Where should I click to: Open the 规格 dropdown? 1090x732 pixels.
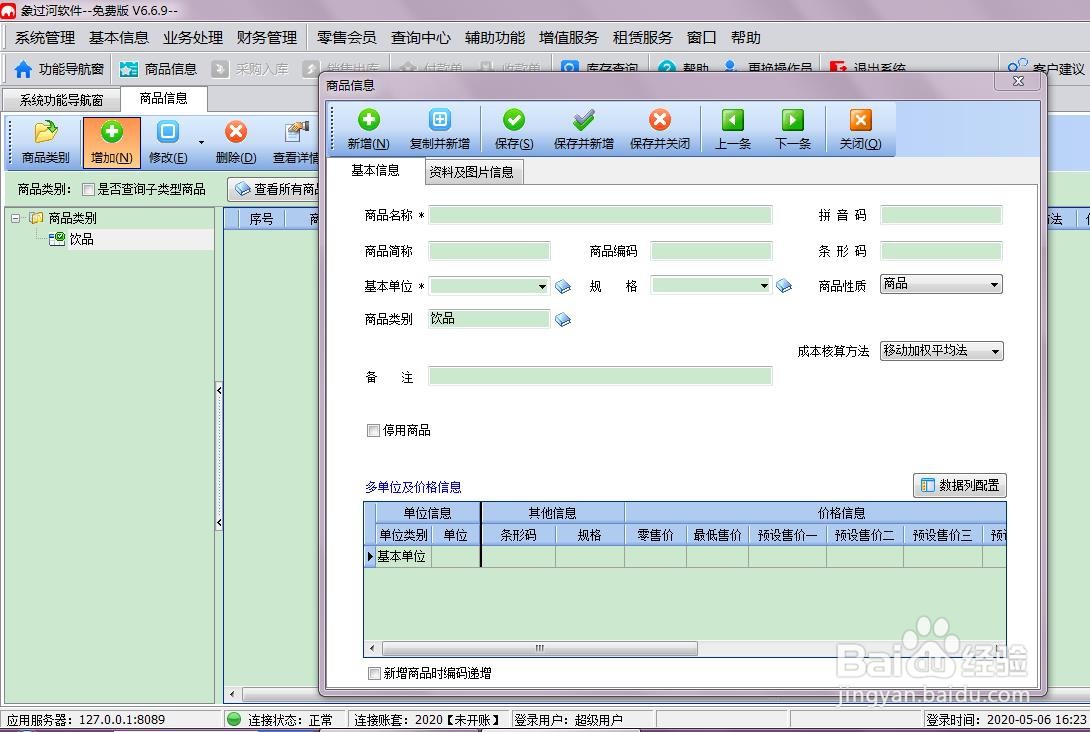(764, 286)
